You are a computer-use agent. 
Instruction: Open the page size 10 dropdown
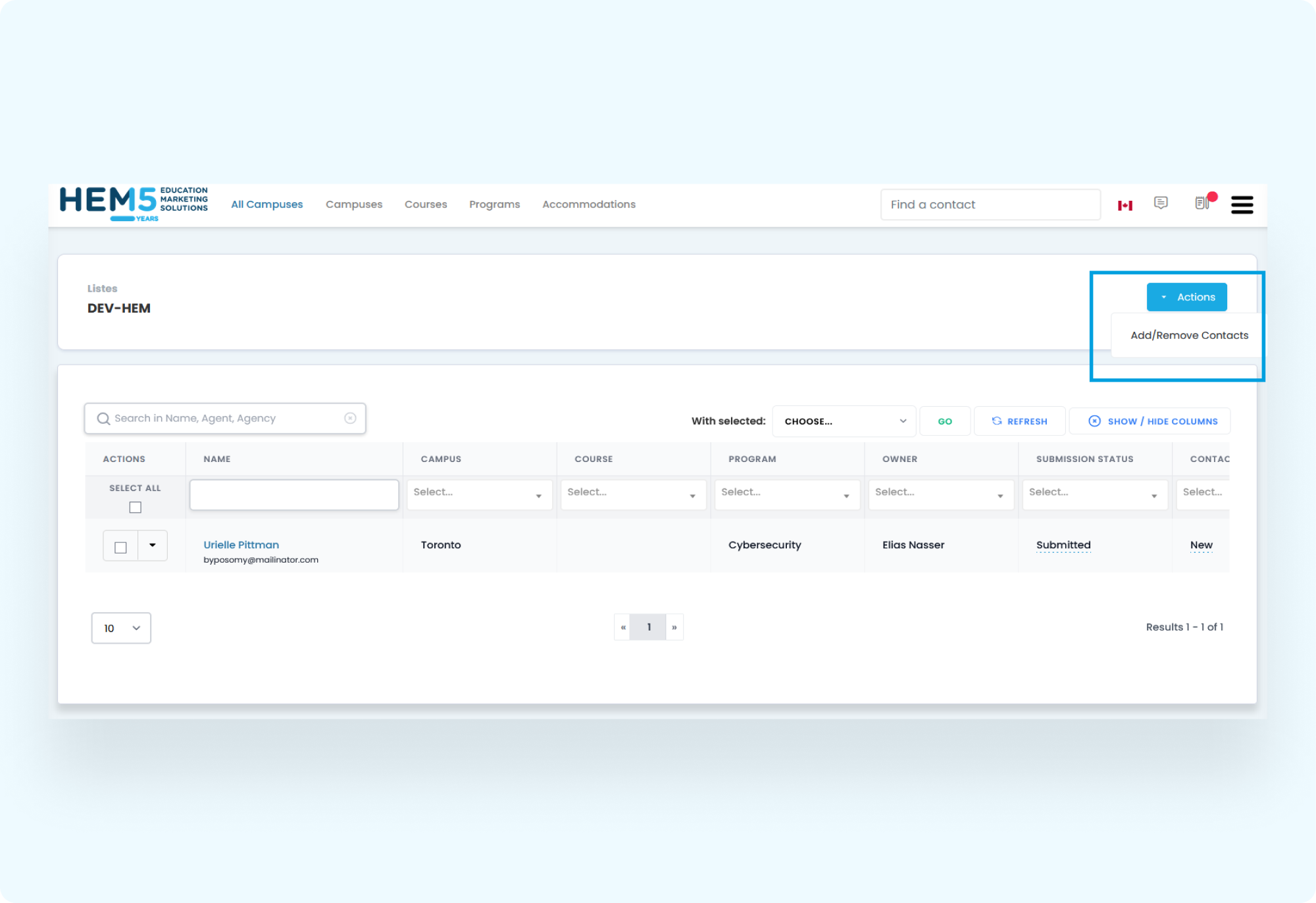[x=121, y=628]
